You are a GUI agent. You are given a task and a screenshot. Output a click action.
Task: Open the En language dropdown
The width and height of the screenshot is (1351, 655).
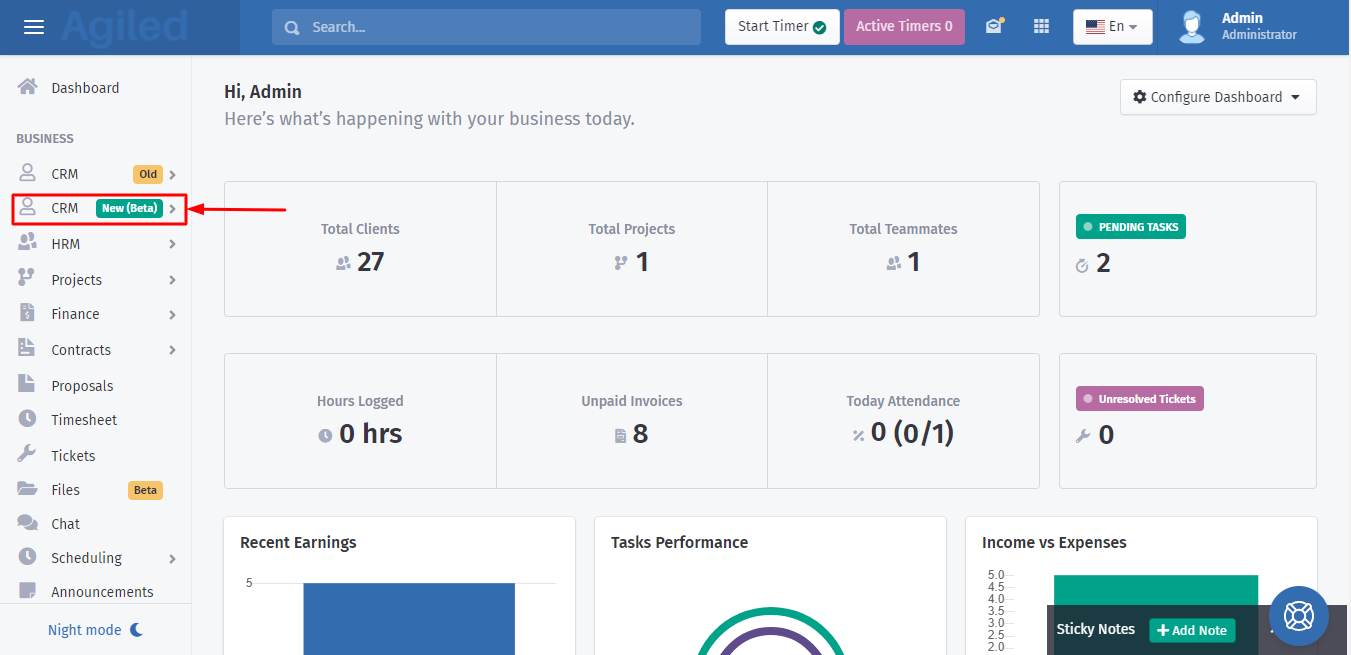[1112, 27]
